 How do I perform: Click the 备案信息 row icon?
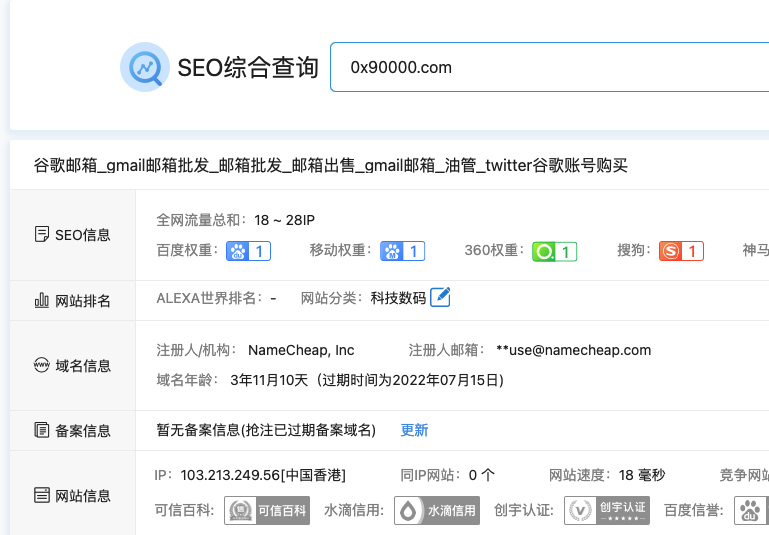[x=42, y=430]
